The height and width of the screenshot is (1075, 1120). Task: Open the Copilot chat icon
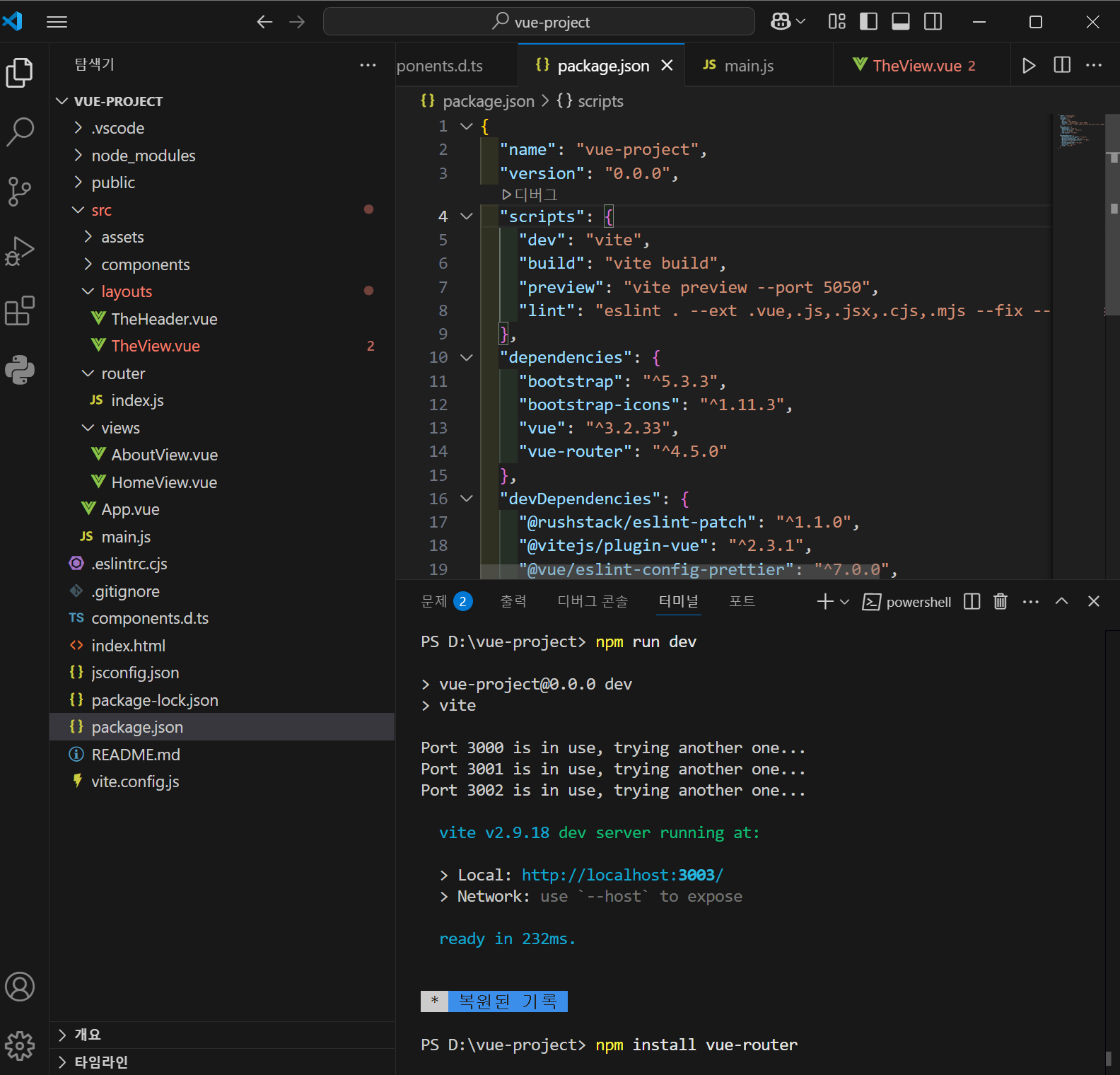[x=781, y=22]
